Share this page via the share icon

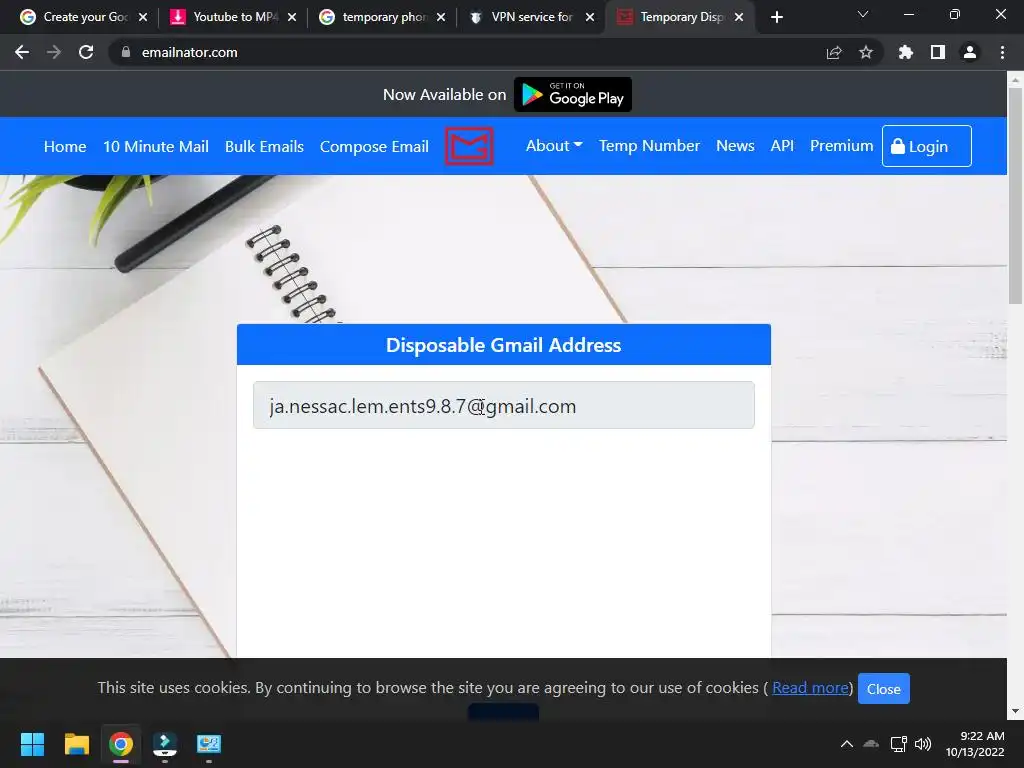coord(834,52)
